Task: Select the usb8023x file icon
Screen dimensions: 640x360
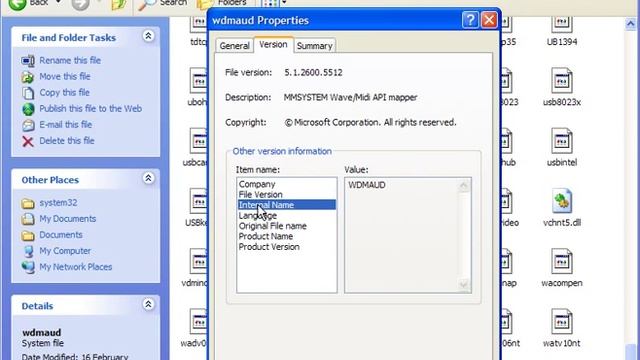Action: point(562,81)
